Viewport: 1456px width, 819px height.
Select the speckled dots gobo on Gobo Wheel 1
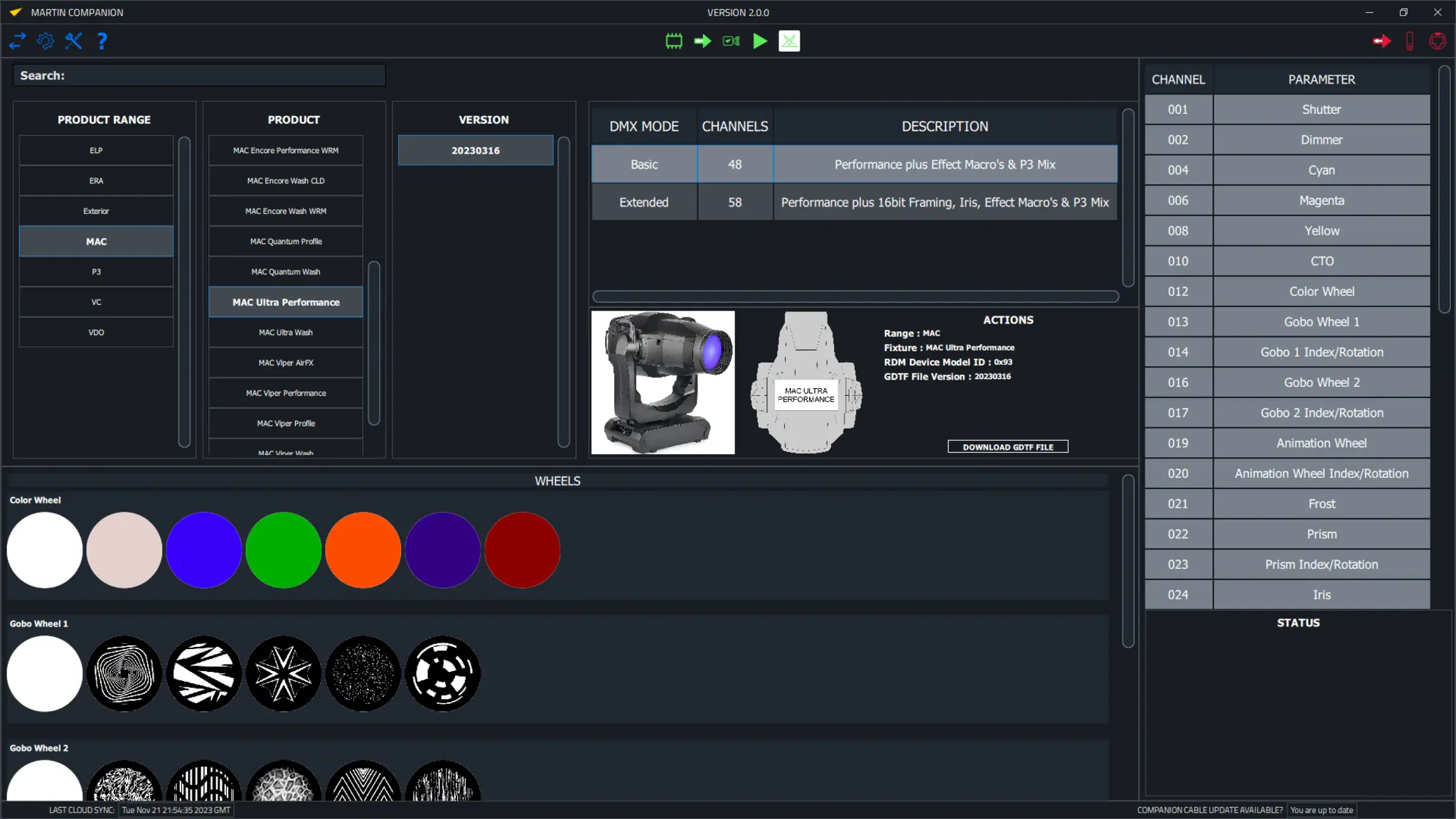click(363, 674)
